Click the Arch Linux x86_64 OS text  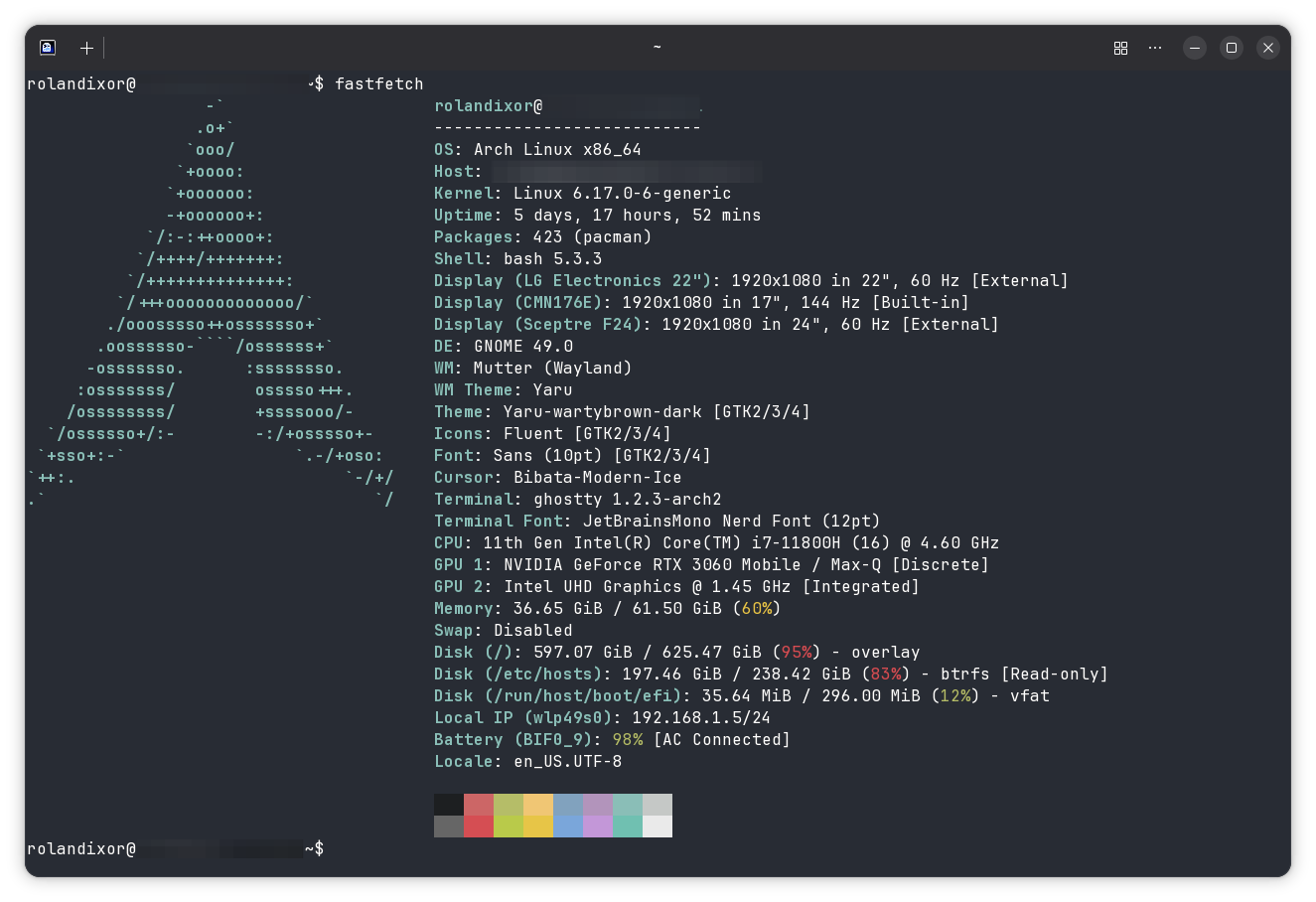[557, 150]
